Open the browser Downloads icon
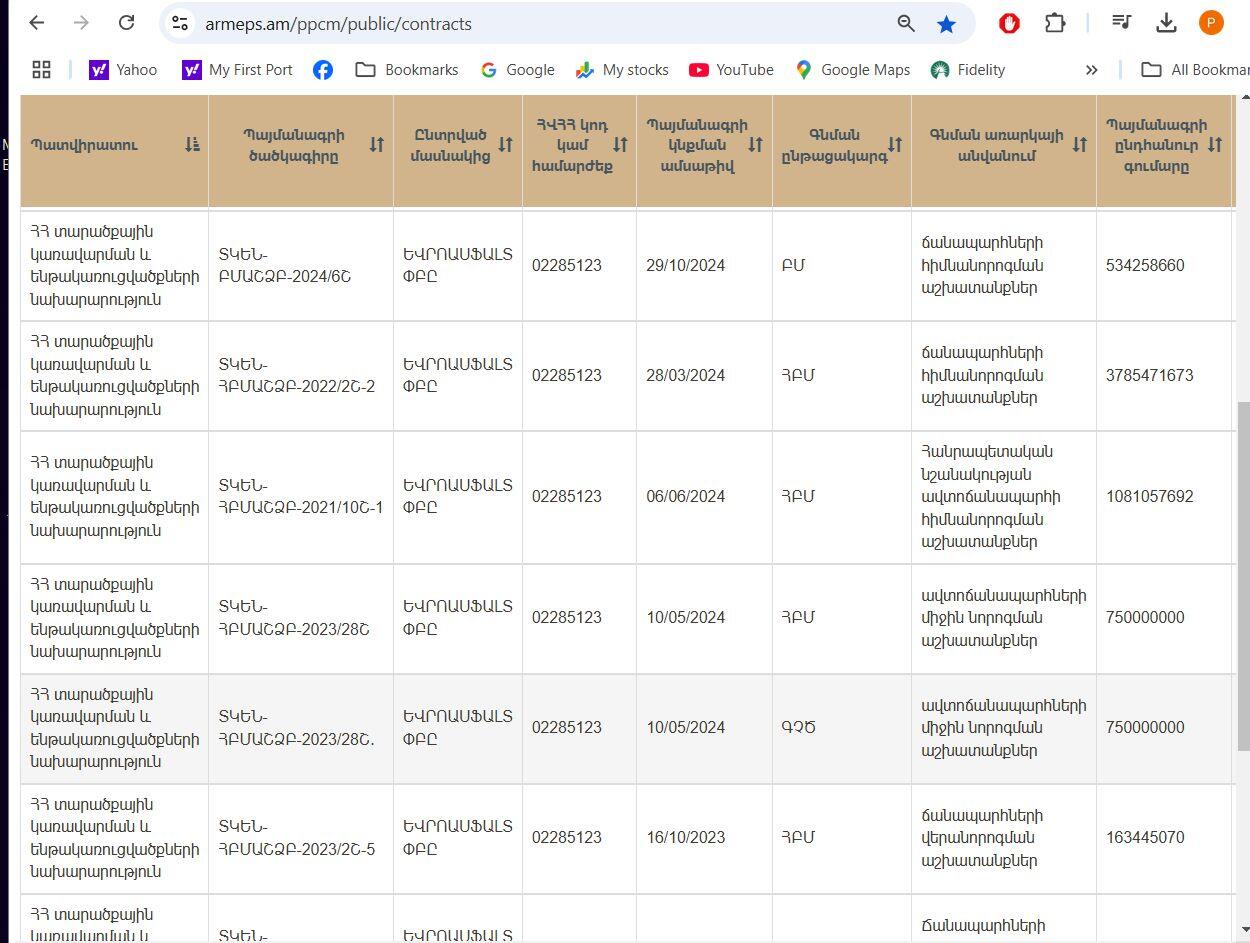 [1166, 23]
